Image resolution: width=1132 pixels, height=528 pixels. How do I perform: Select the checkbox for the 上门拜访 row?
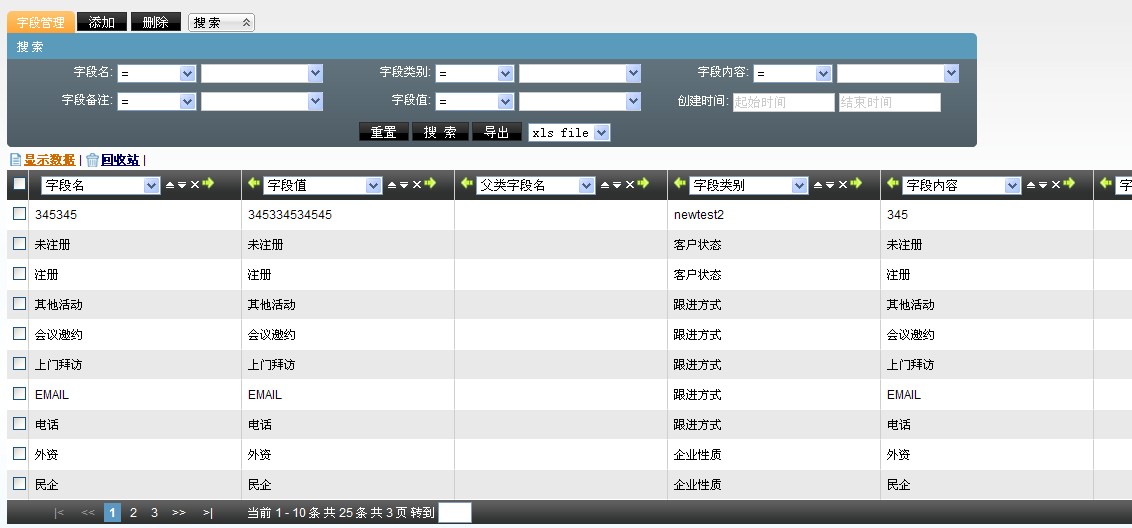19,364
